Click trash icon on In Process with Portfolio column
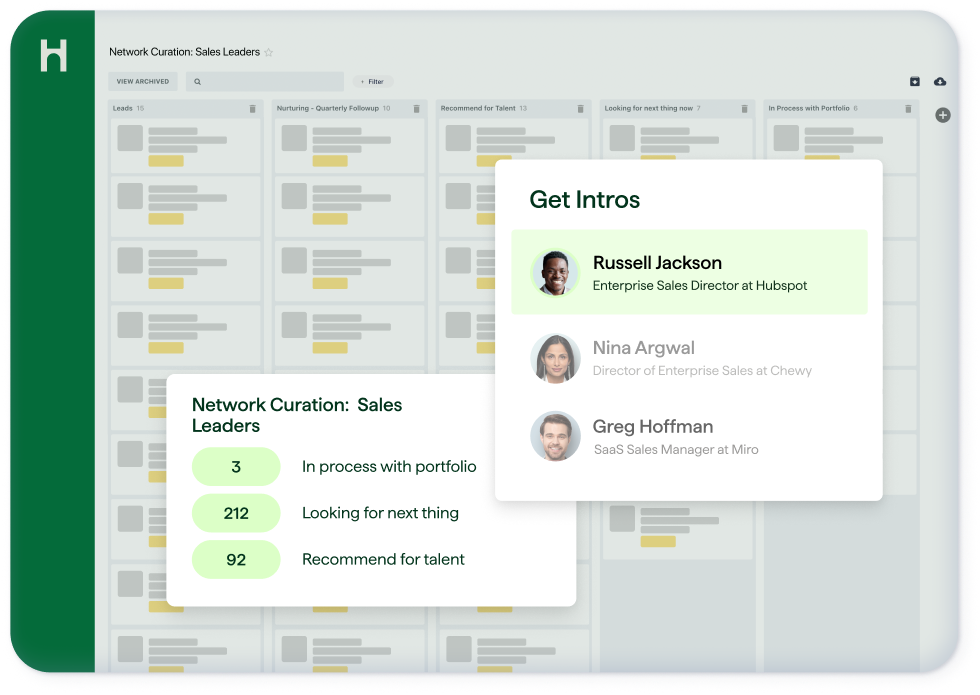Image resolution: width=980 pixels, height=695 pixels. [908, 109]
